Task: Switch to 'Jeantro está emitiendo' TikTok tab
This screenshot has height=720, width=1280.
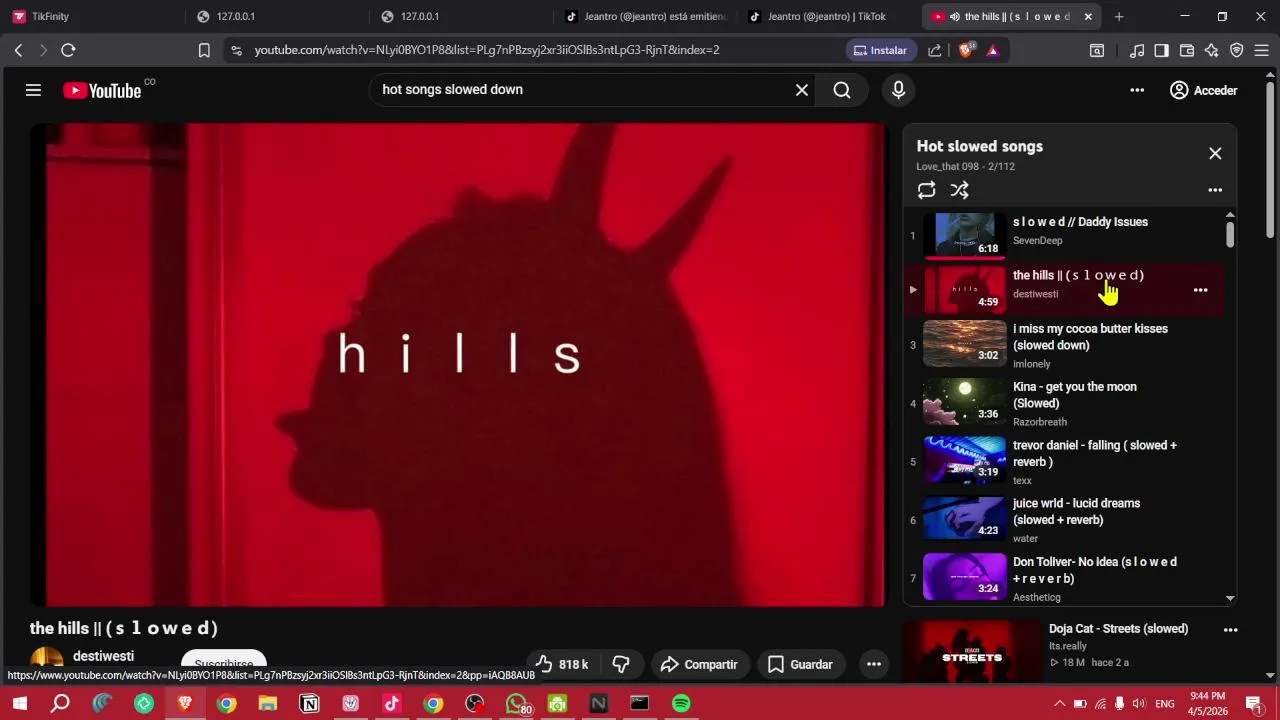Action: [645, 16]
